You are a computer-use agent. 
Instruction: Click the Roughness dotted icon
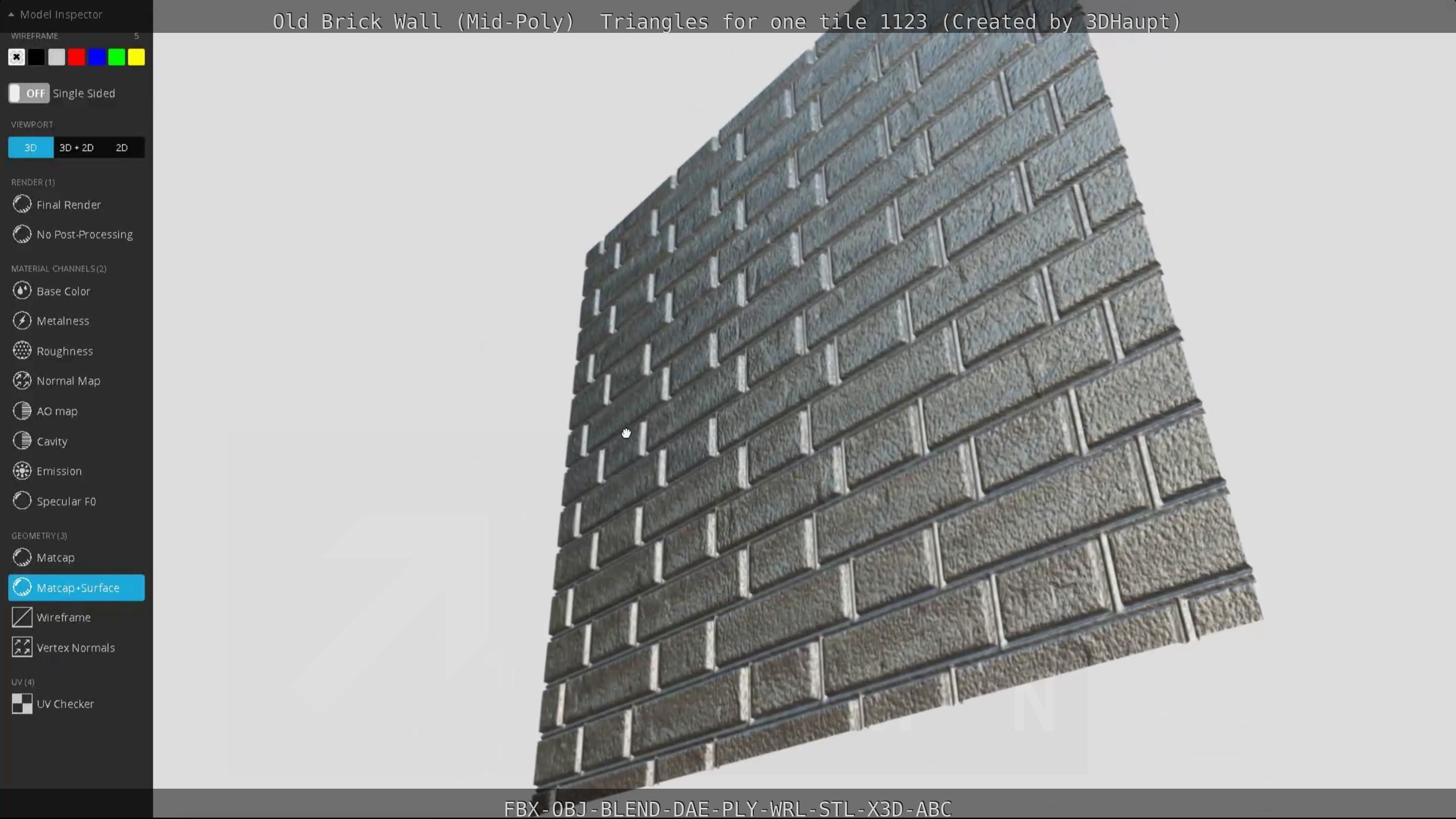tap(22, 351)
